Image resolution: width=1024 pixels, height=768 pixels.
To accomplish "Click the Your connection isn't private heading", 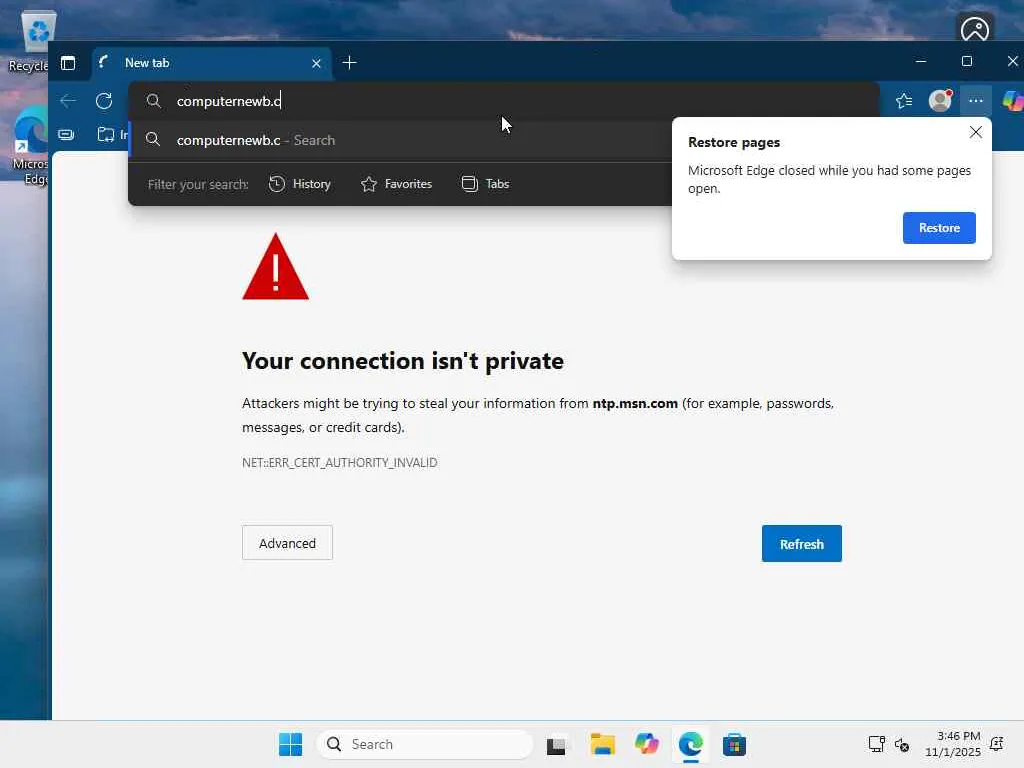I will coord(403,361).
